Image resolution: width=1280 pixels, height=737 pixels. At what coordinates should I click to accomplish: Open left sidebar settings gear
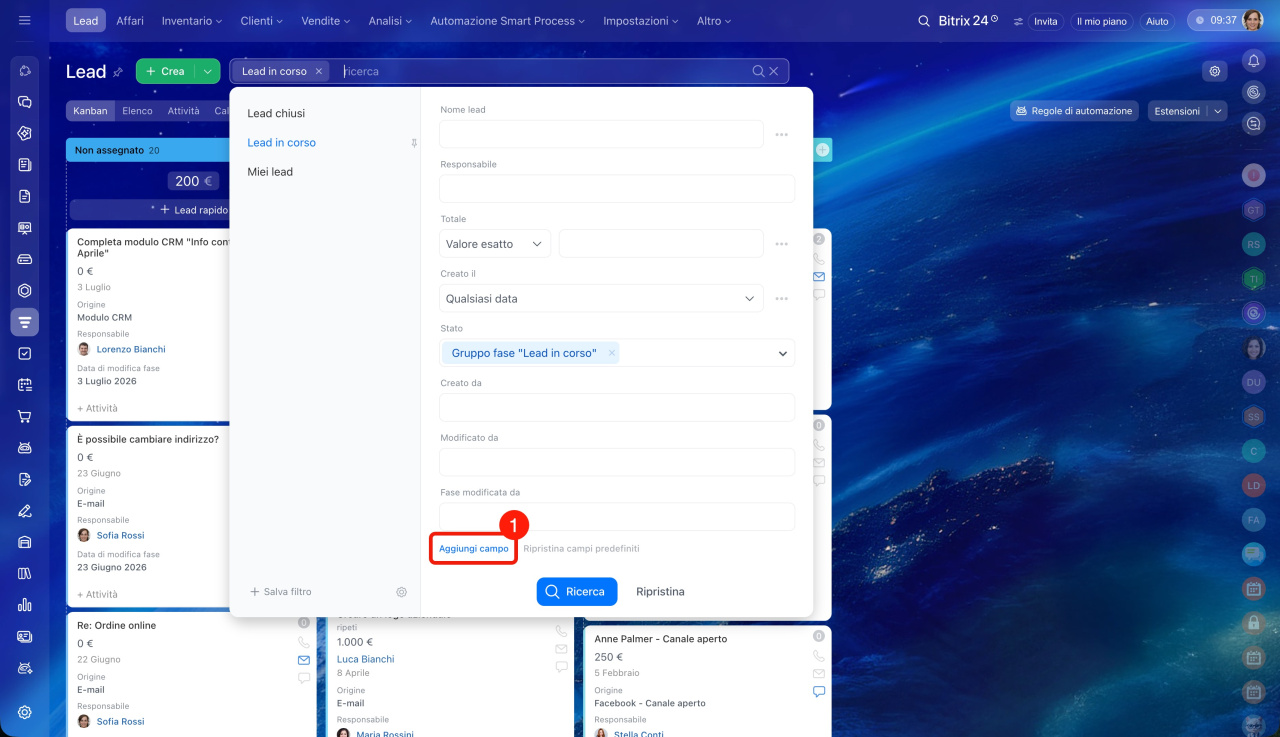25,712
